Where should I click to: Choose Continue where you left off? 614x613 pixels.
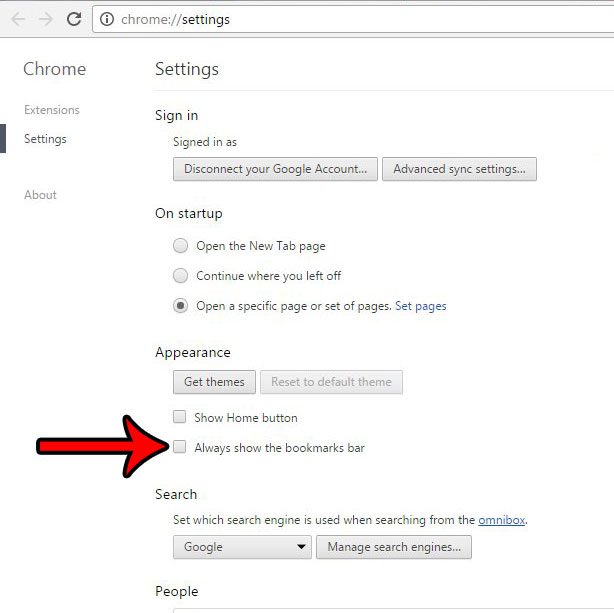click(181, 275)
